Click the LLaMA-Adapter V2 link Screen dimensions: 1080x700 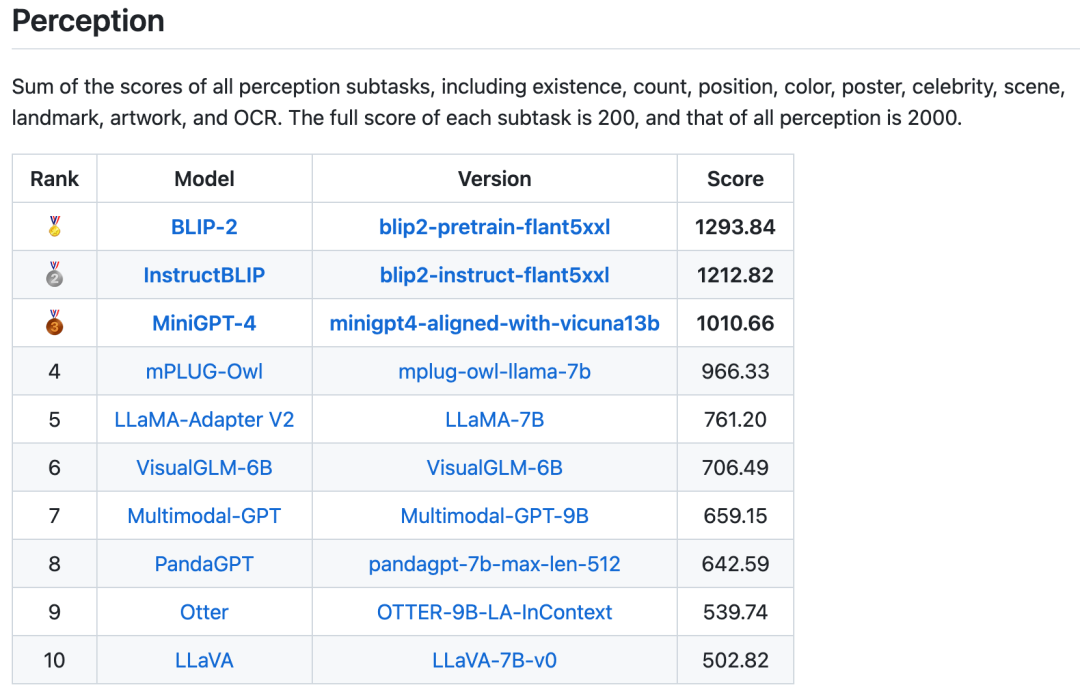204,419
